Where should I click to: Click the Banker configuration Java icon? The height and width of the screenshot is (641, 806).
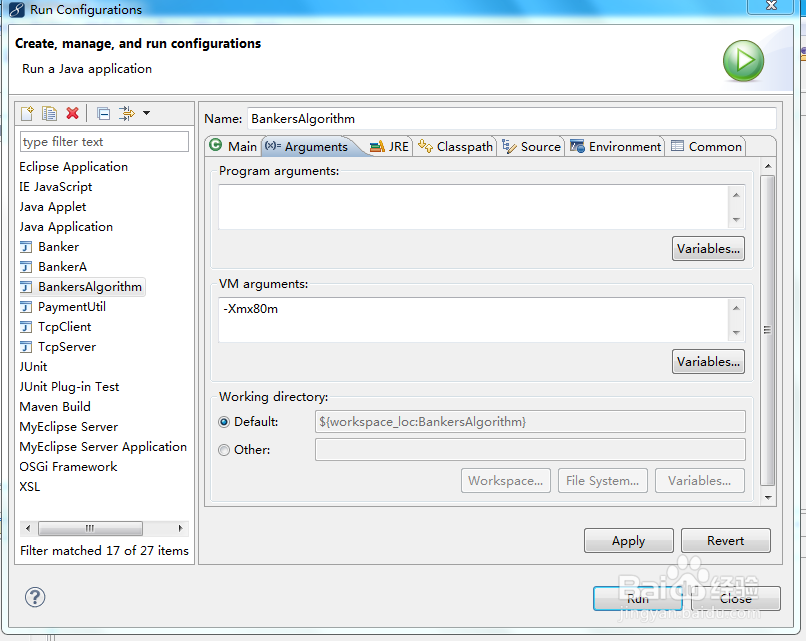pyautogui.click(x=26, y=247)
